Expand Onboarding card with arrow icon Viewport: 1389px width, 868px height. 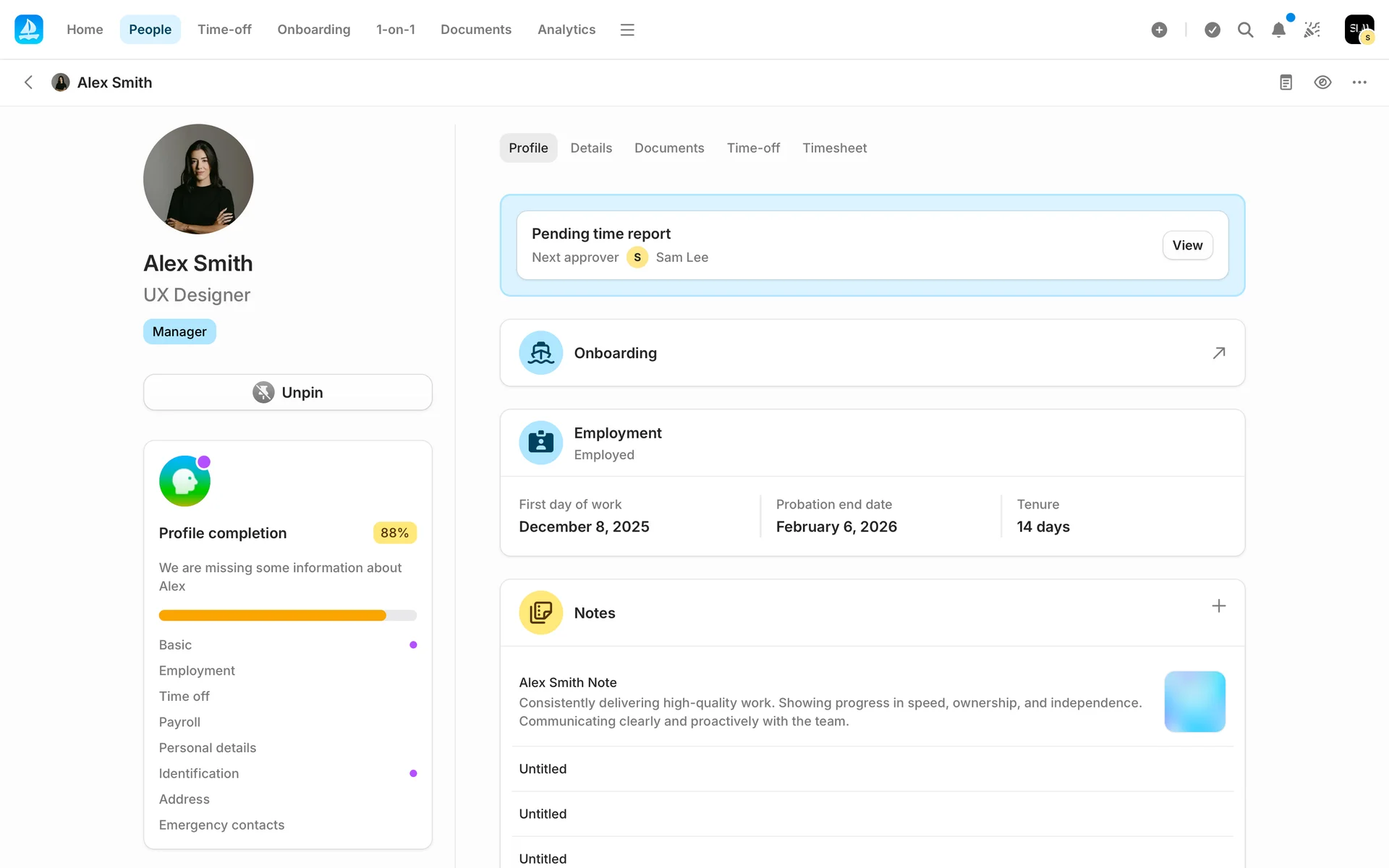[1219, 353]
